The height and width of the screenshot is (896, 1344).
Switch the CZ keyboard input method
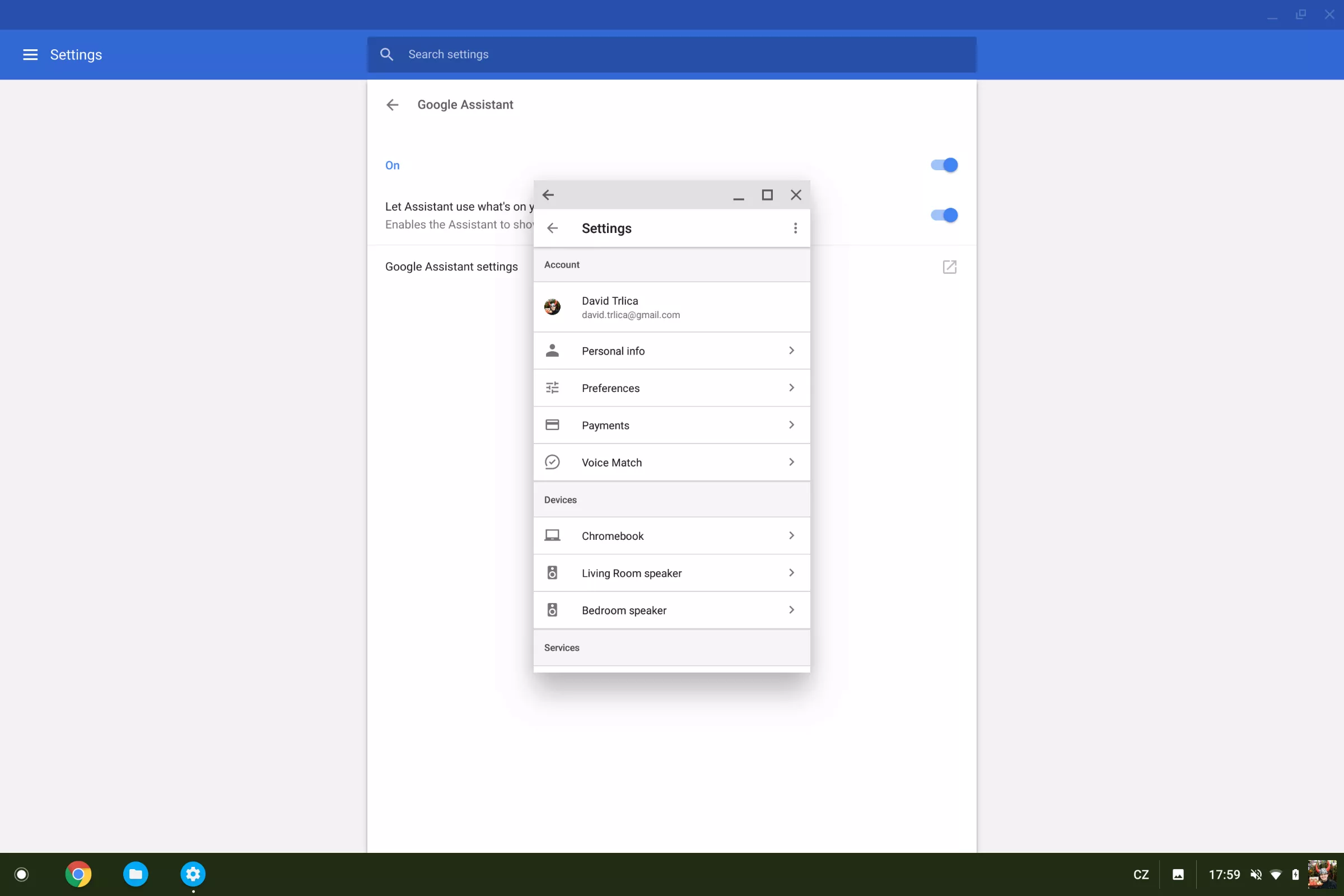click(x=1141, y=875)
